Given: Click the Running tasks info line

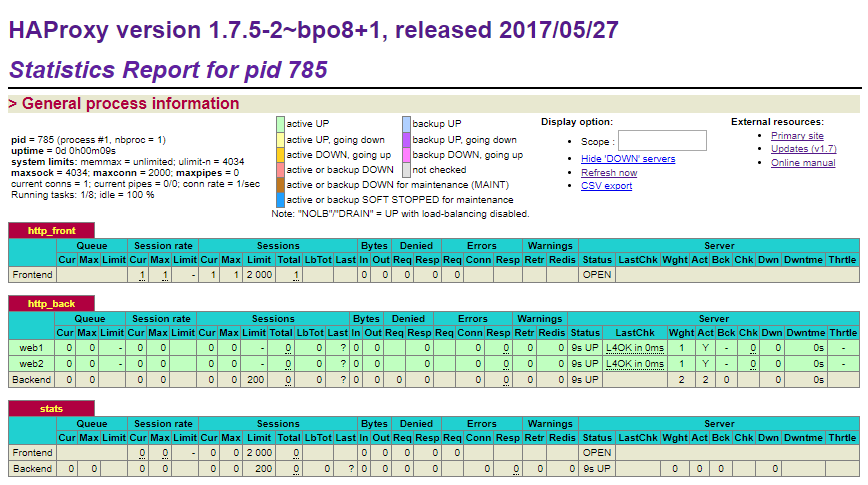Looking at the screenshot, I should [83, 195].
